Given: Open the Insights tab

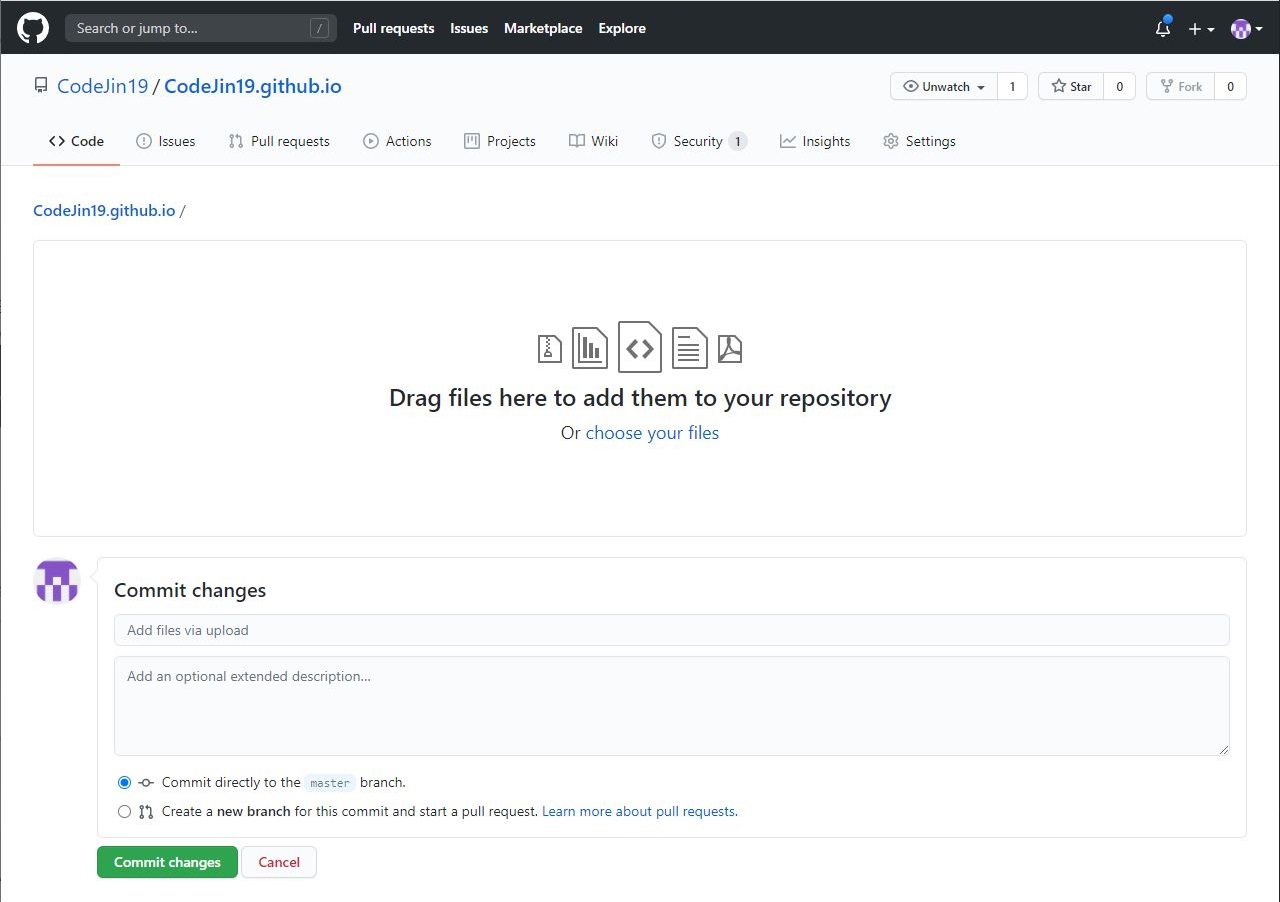Looking at the screenshot, I should [815, 141].
